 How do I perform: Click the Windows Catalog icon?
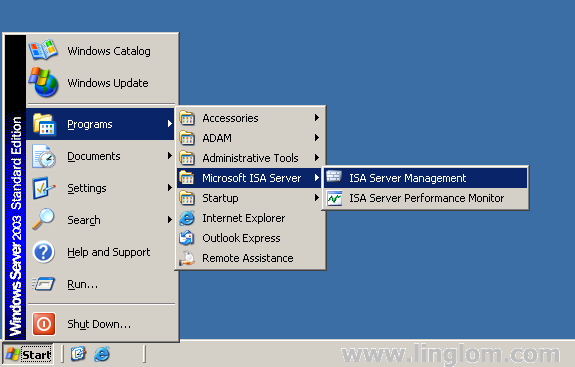pos(43,50)
